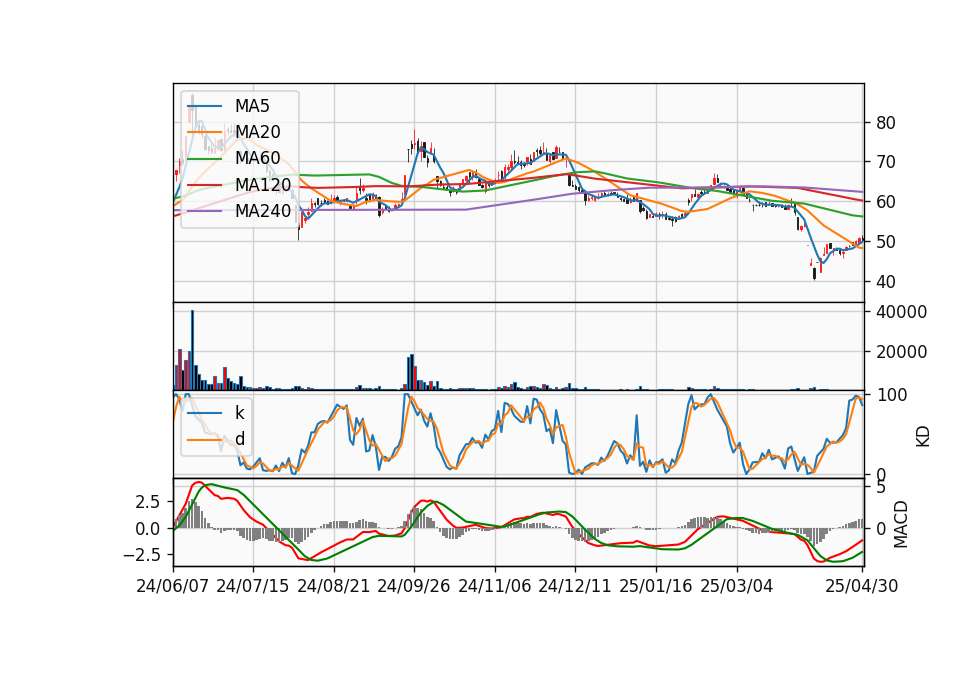
Task: Click the KD axis title
Action: tap(923, 436)
